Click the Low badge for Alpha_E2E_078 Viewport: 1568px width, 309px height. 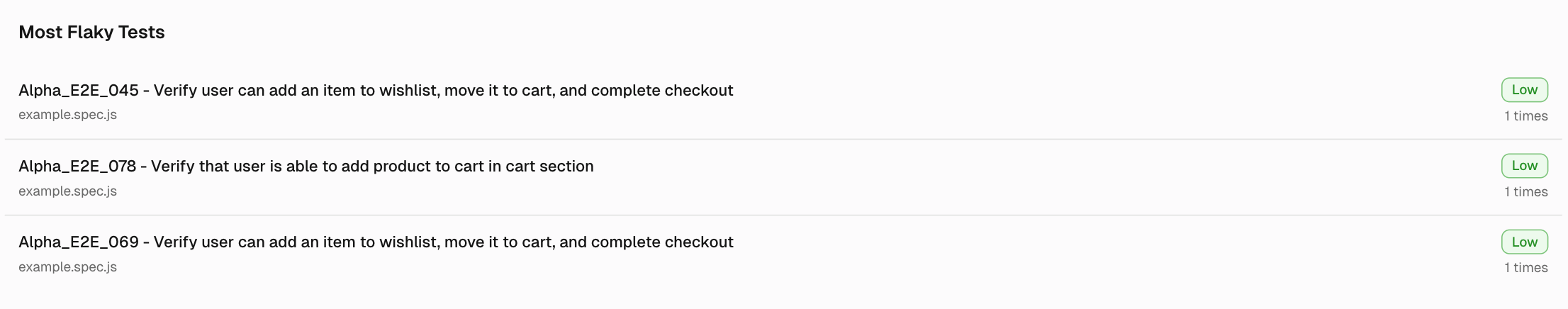click(1524, 166)
